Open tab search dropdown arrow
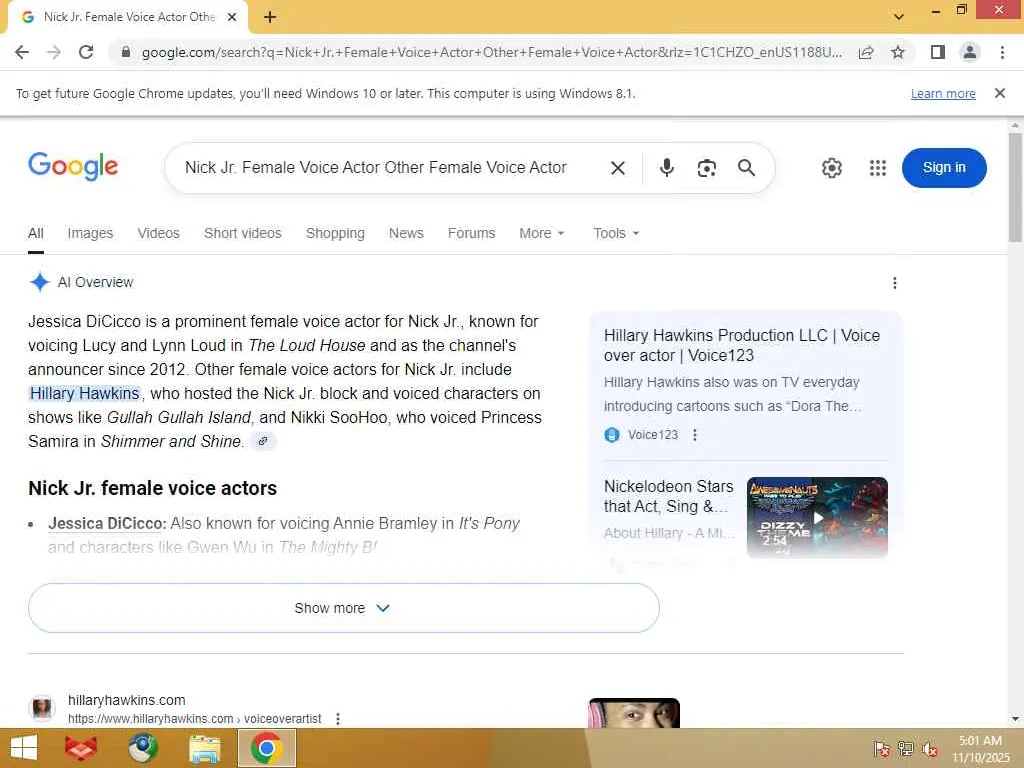Viewport: 1024px width, 768px height. coord(899,17)
